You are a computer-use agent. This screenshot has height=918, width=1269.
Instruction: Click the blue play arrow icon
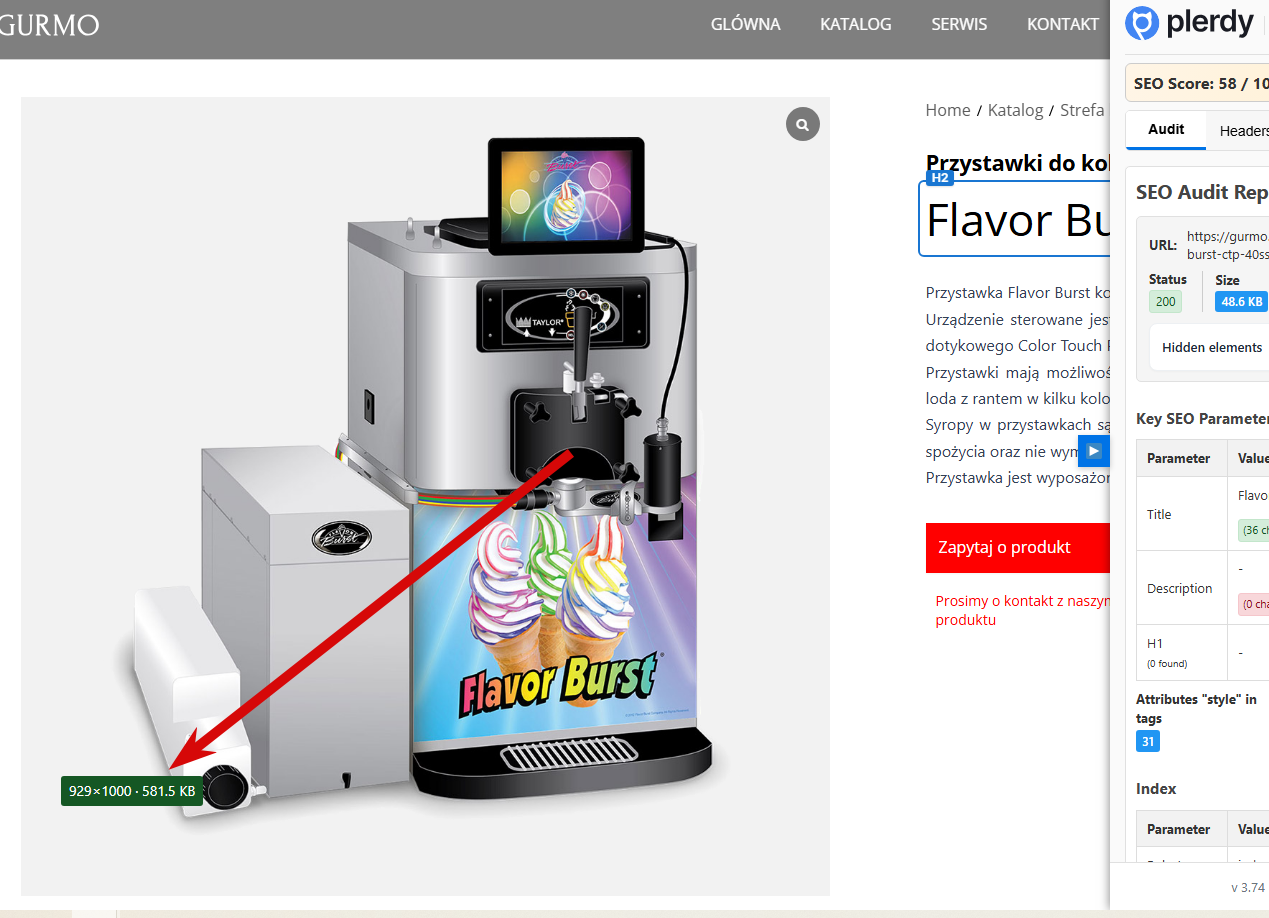point(1094,451)
